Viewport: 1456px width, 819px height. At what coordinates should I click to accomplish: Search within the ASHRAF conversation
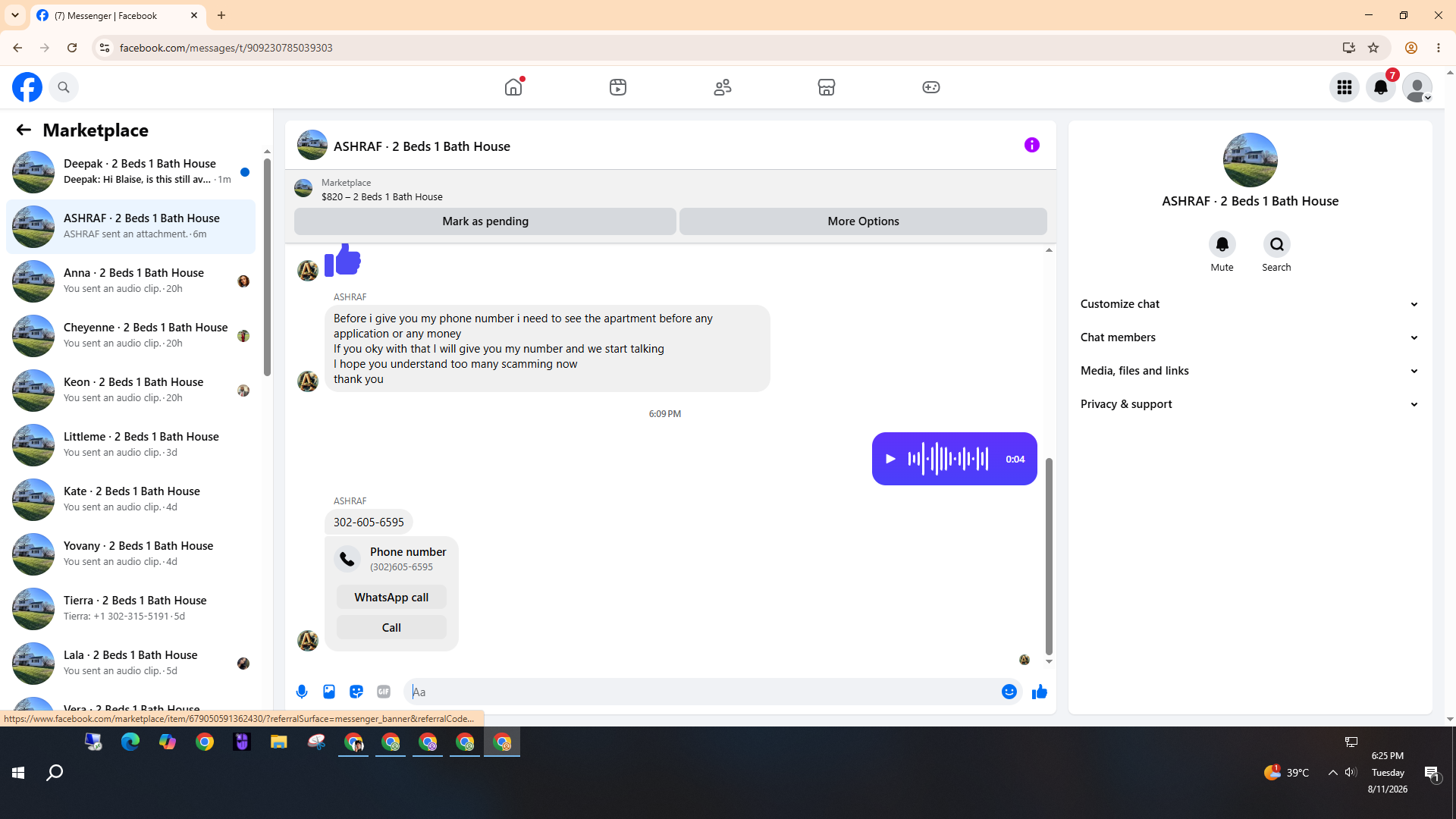(x=1277, y=244)
